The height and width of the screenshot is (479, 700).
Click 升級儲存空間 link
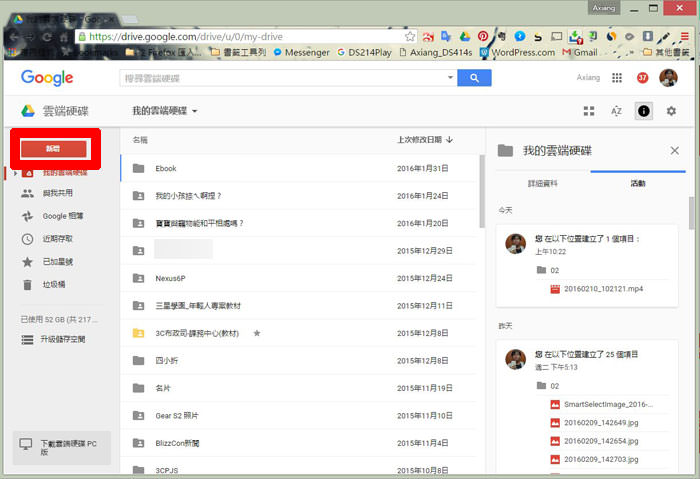point(62,340)
